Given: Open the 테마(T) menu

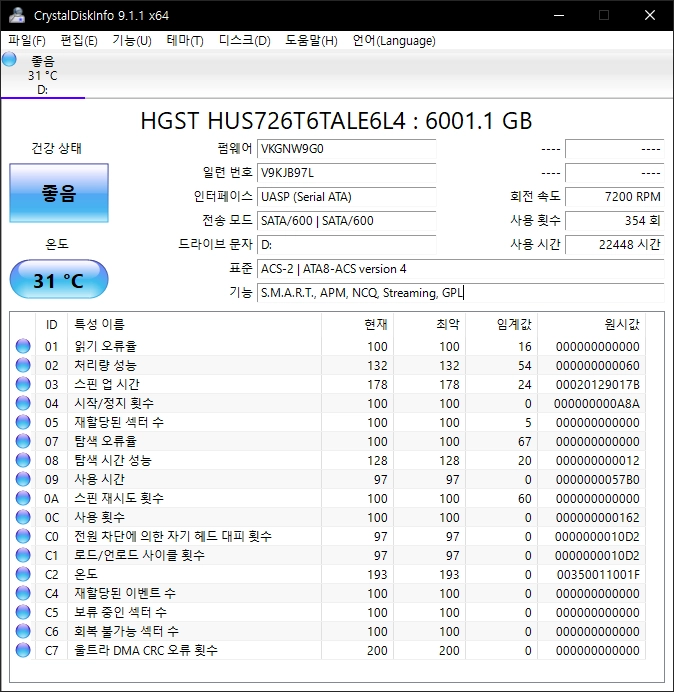Looking at the screenshot, I should click(x=185, y=41).
